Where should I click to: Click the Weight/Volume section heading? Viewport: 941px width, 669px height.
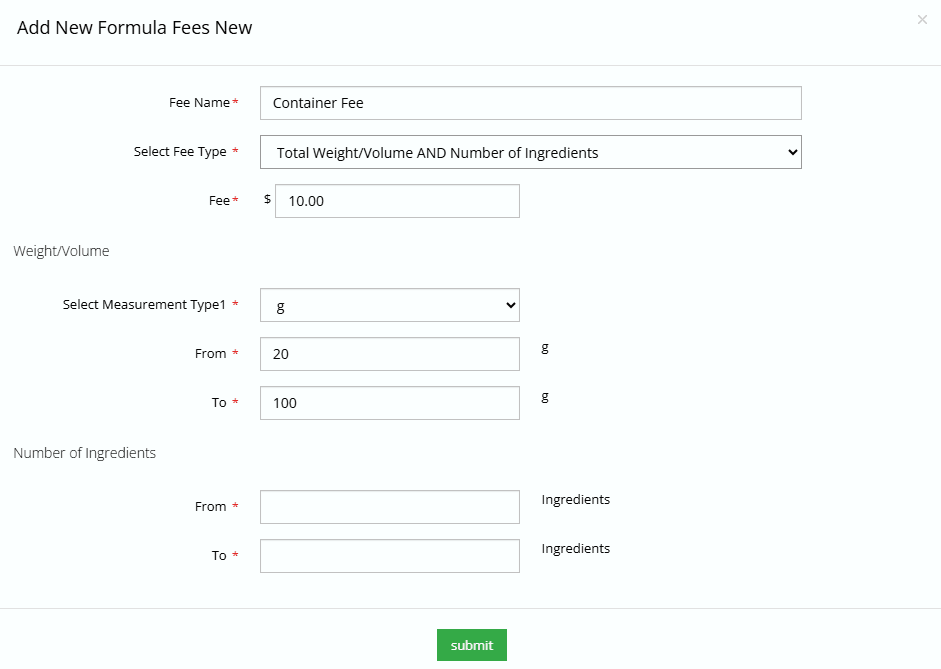[x=61, y=251]
